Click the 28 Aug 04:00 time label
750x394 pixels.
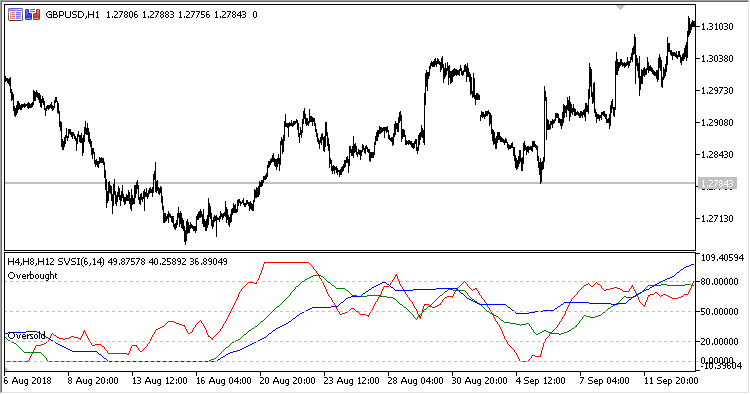(x=416, y=381)
